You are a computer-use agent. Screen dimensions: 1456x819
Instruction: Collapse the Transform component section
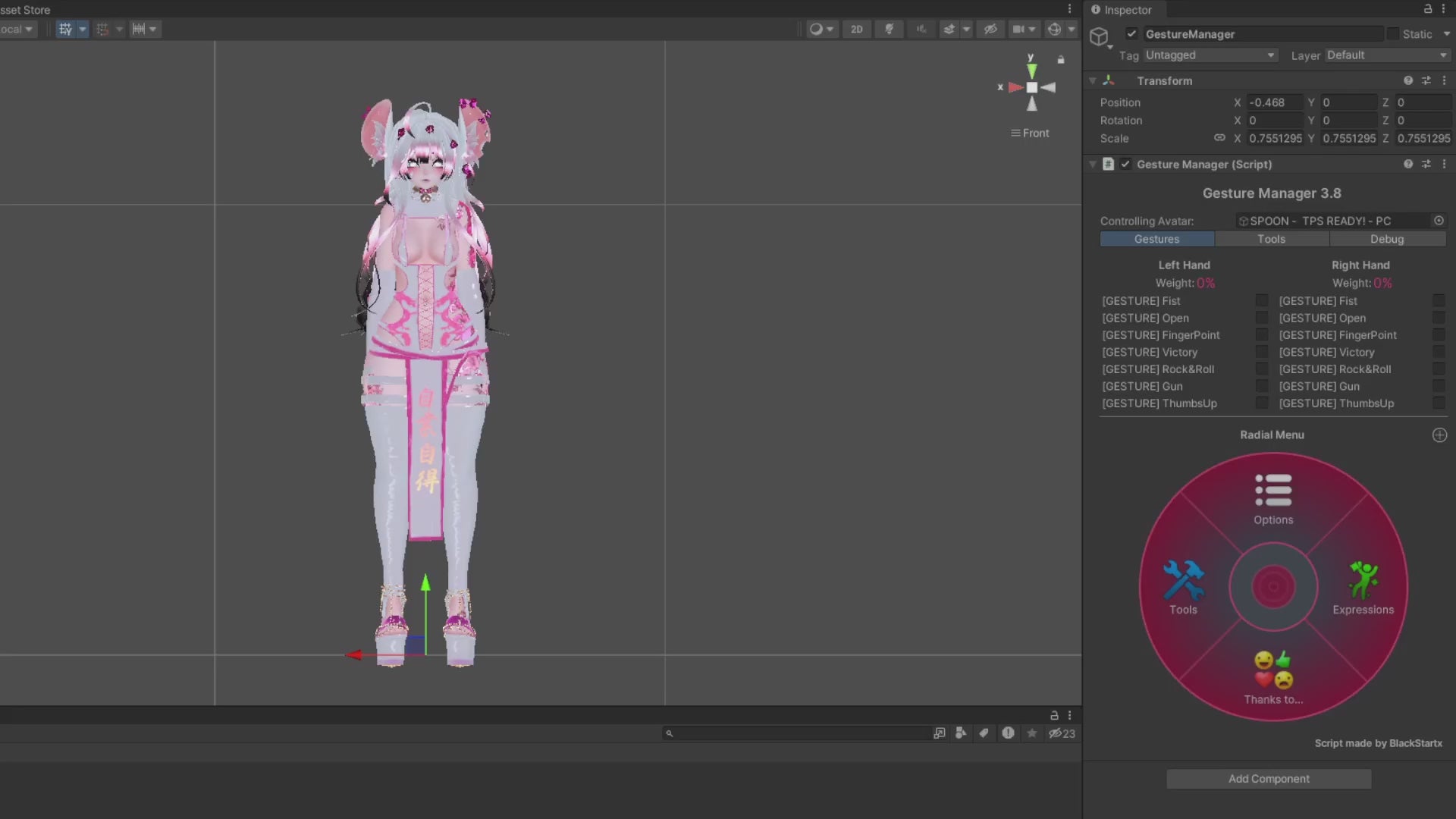coord(1093,80)
